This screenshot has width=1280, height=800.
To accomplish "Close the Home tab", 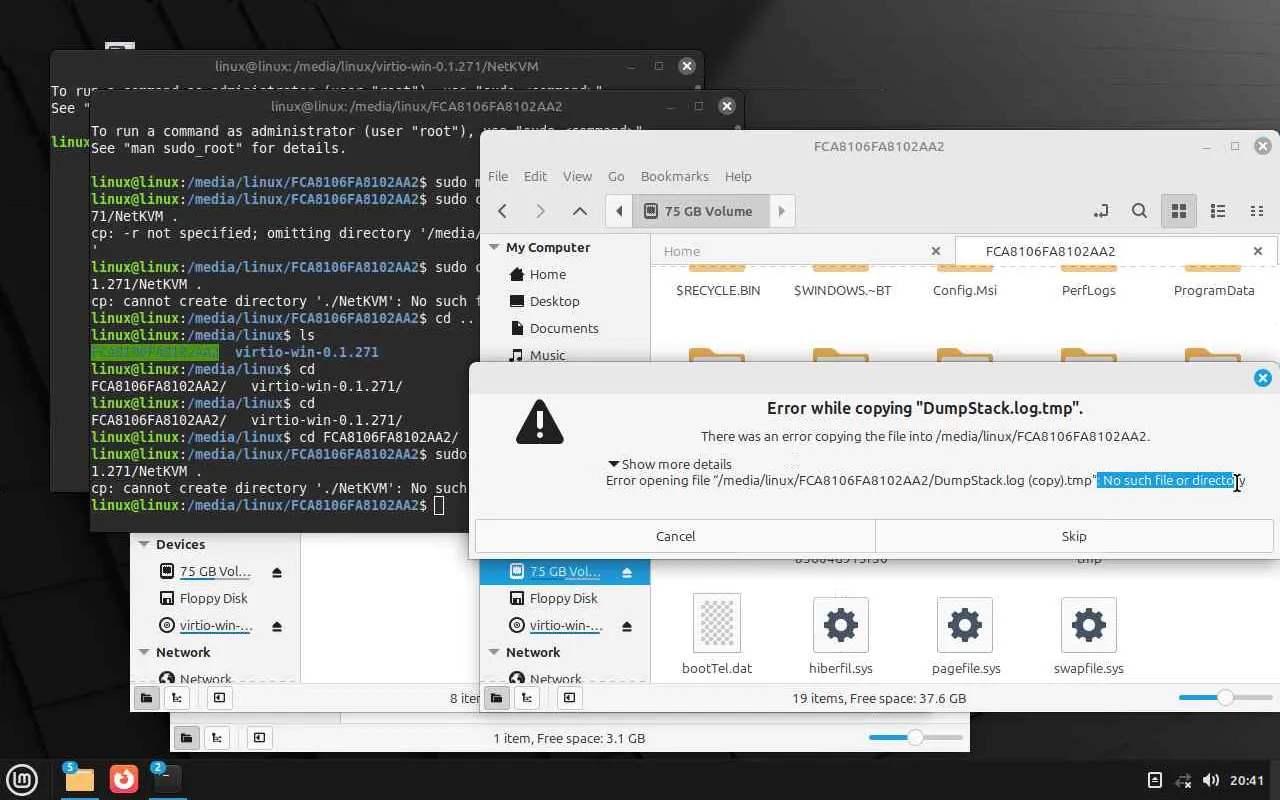I will pos(936,251).
